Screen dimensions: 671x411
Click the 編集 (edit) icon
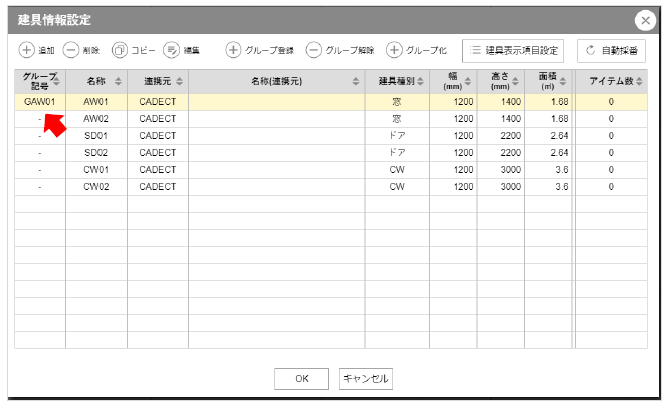pyautogui.click(x=171, y=49)
